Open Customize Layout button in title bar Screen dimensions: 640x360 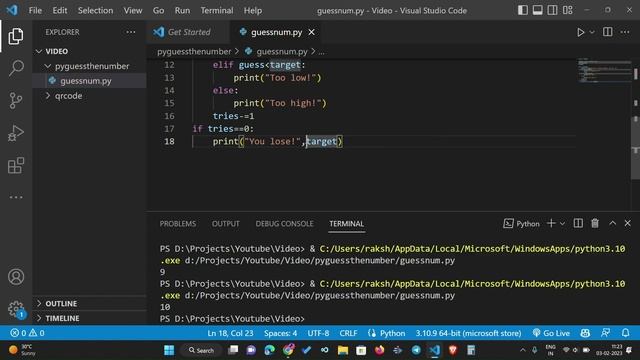[x=567, y=10]
